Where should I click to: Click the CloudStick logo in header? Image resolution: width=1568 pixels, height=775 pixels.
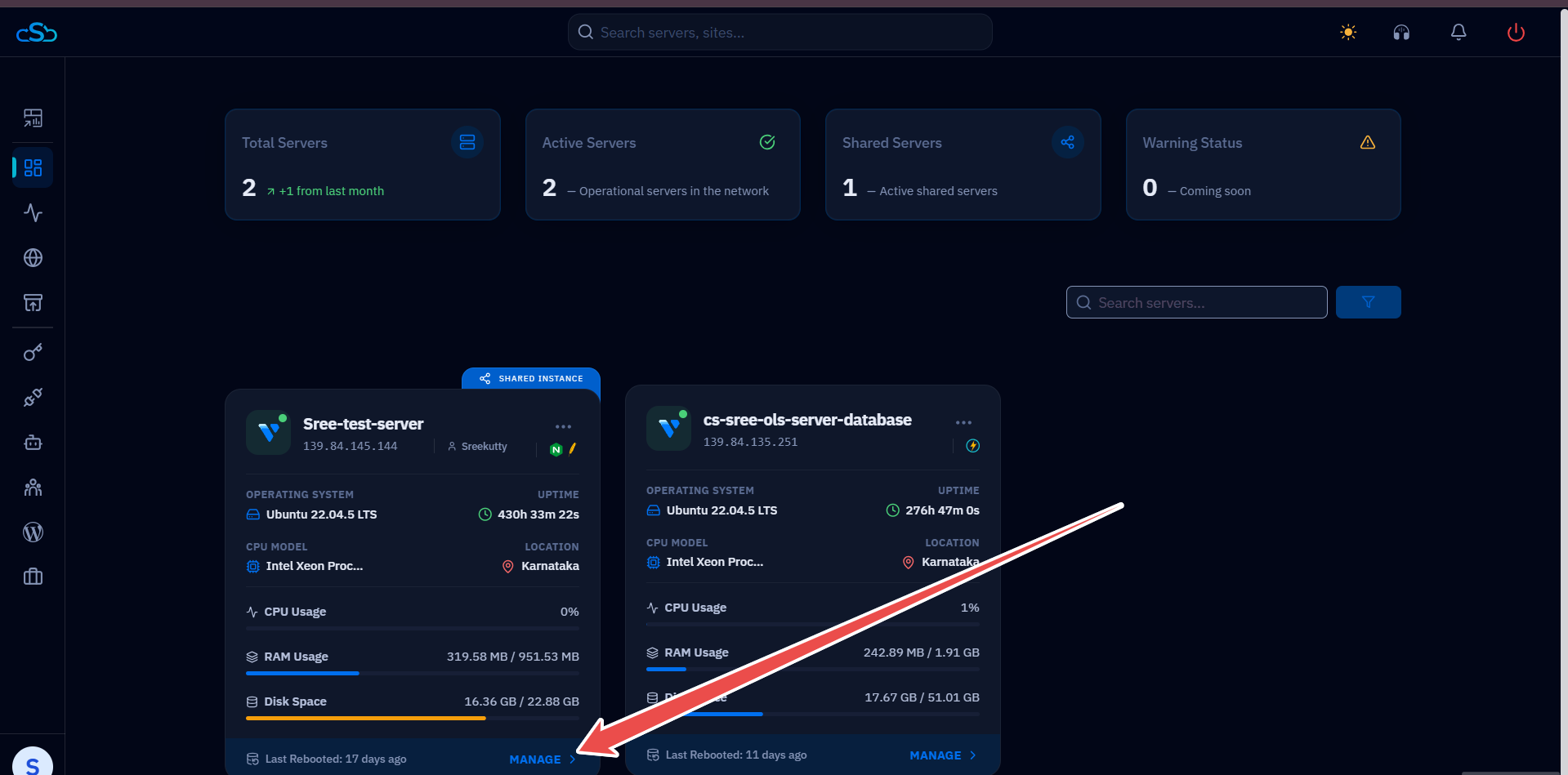(37, 33)
